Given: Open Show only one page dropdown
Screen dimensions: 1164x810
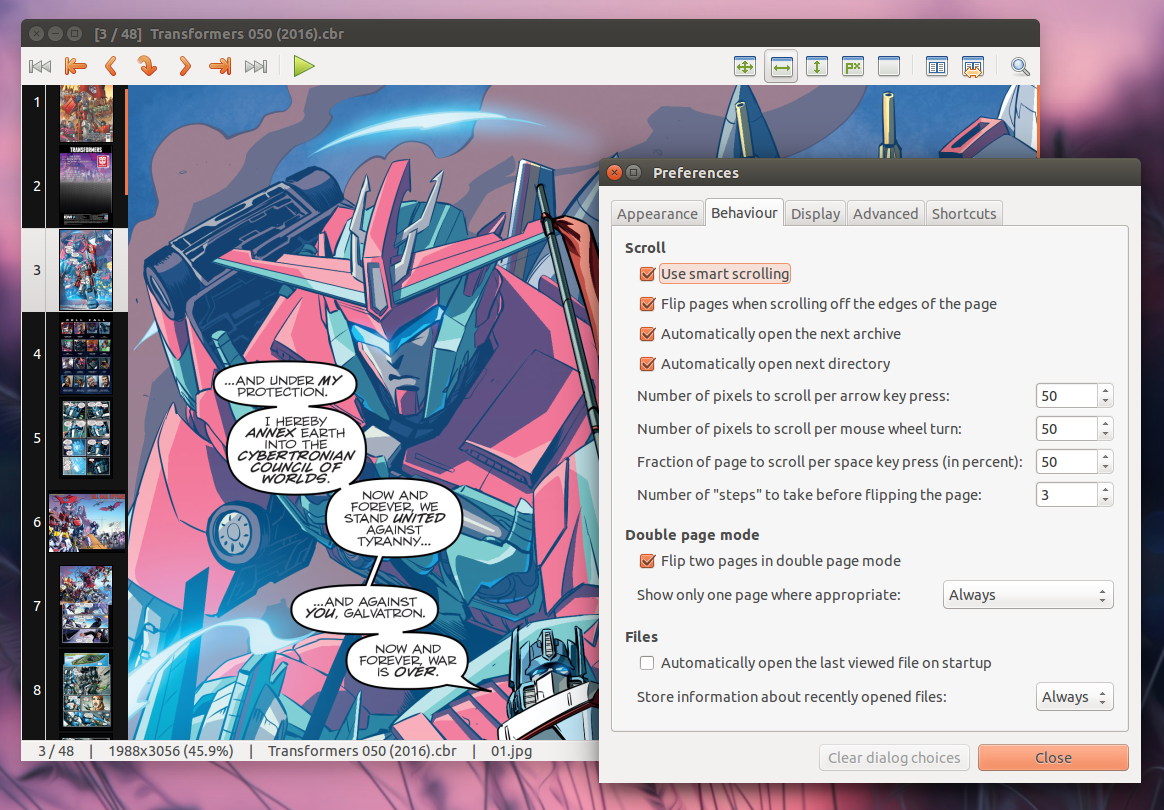Looking at the screenshot, I should click(x=1027, y=595).
